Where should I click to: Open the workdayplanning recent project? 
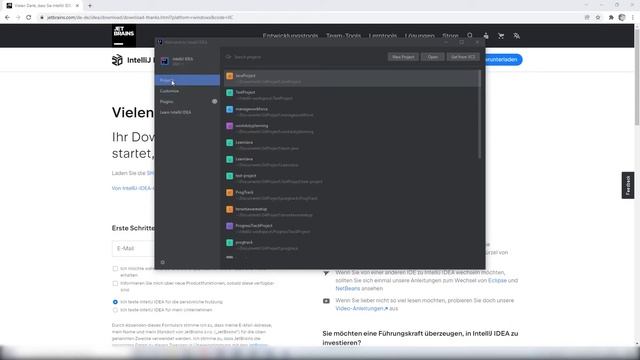coord(352,129)
